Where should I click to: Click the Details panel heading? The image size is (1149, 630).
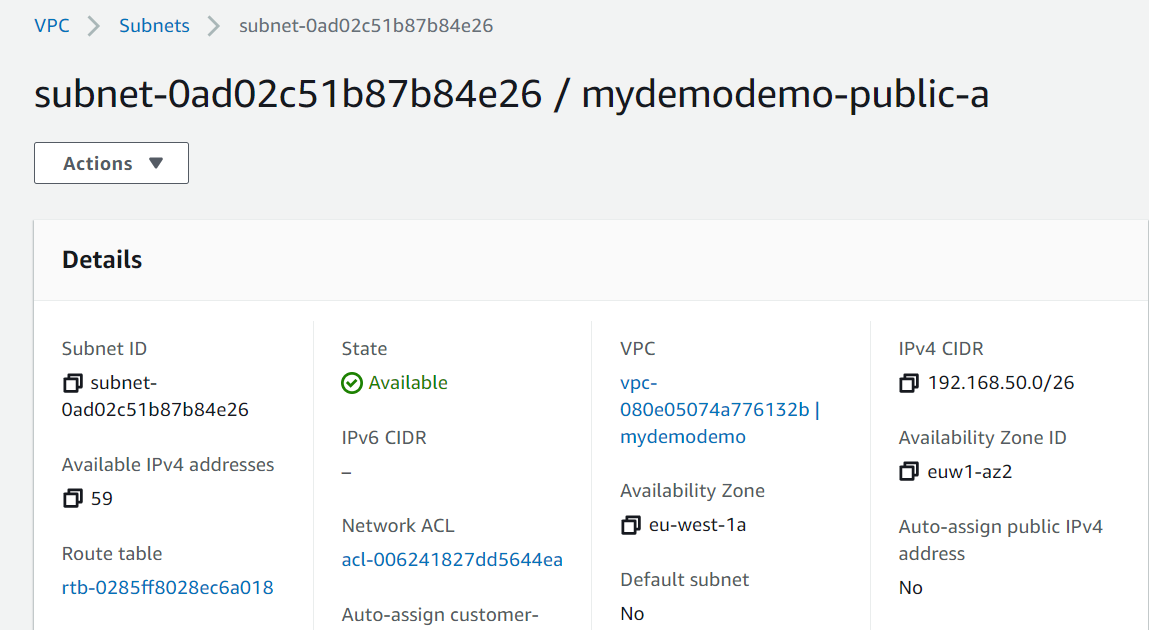coord(102,260)
